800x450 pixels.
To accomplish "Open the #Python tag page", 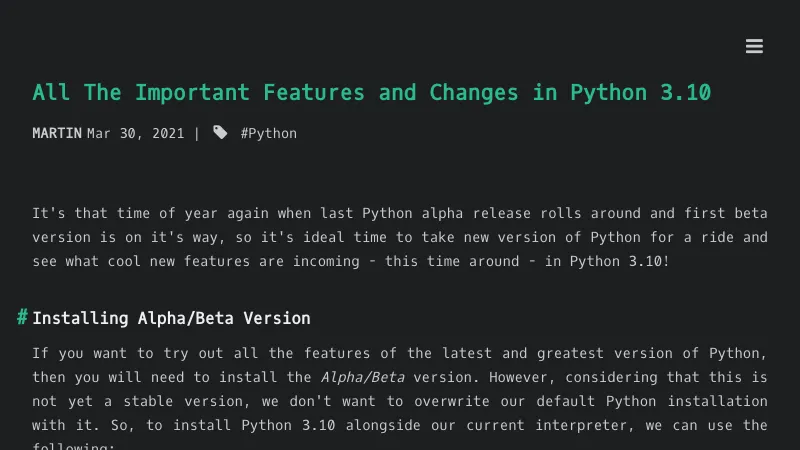I will (x=268, y=133).
